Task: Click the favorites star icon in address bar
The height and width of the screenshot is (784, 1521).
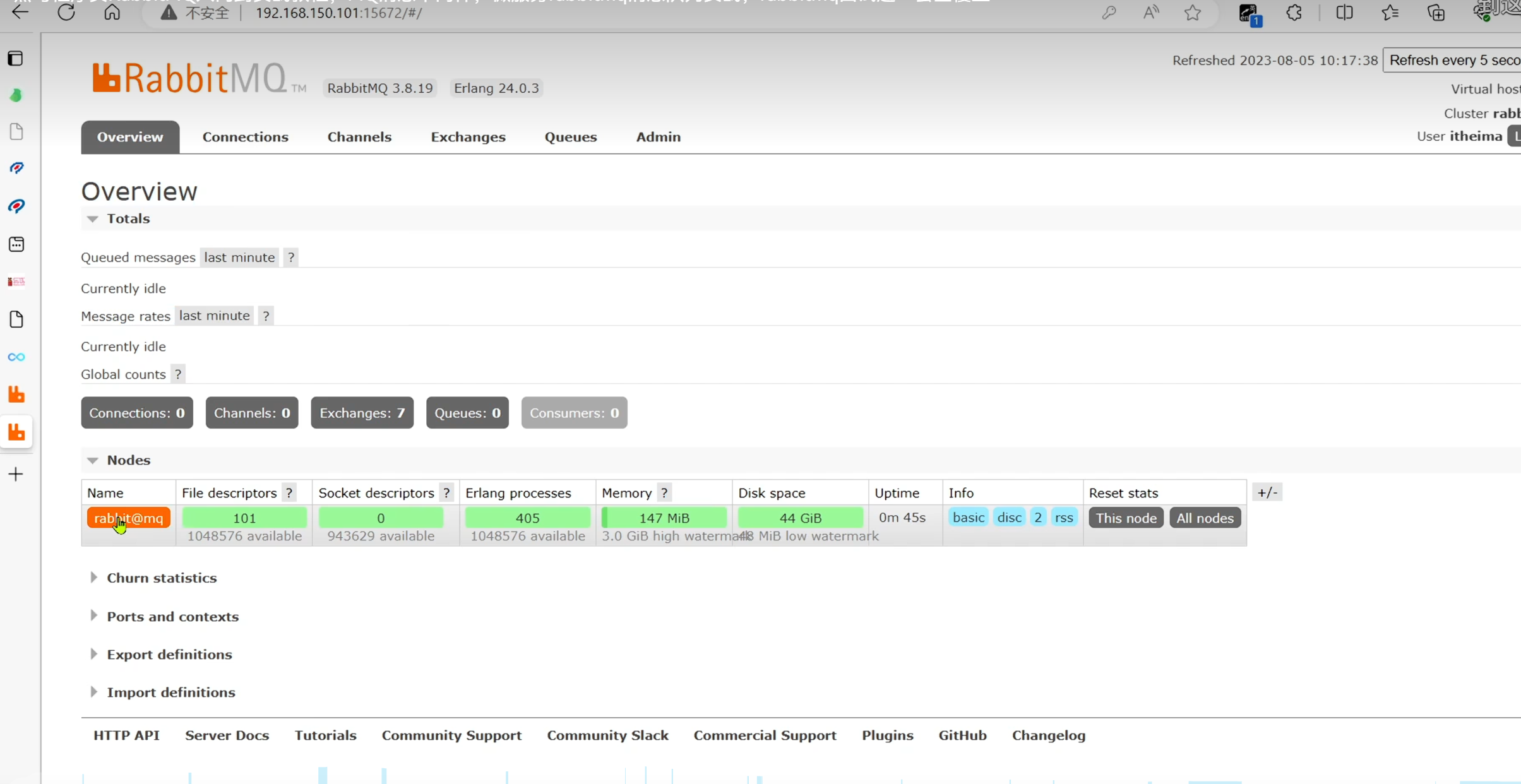Action: click(x=1192, y=13)
